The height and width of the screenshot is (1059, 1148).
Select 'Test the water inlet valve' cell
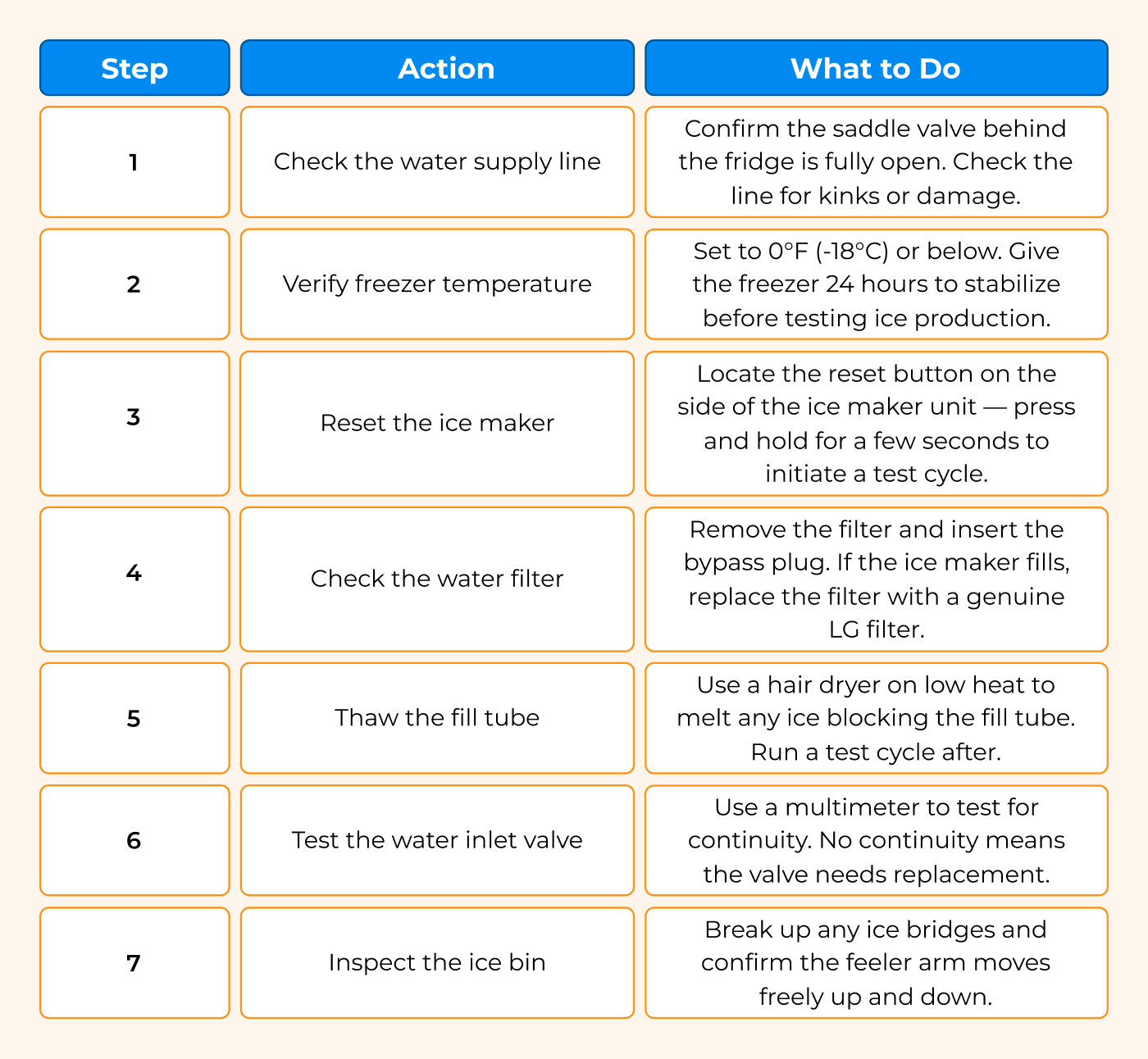(x=437, y=840)
